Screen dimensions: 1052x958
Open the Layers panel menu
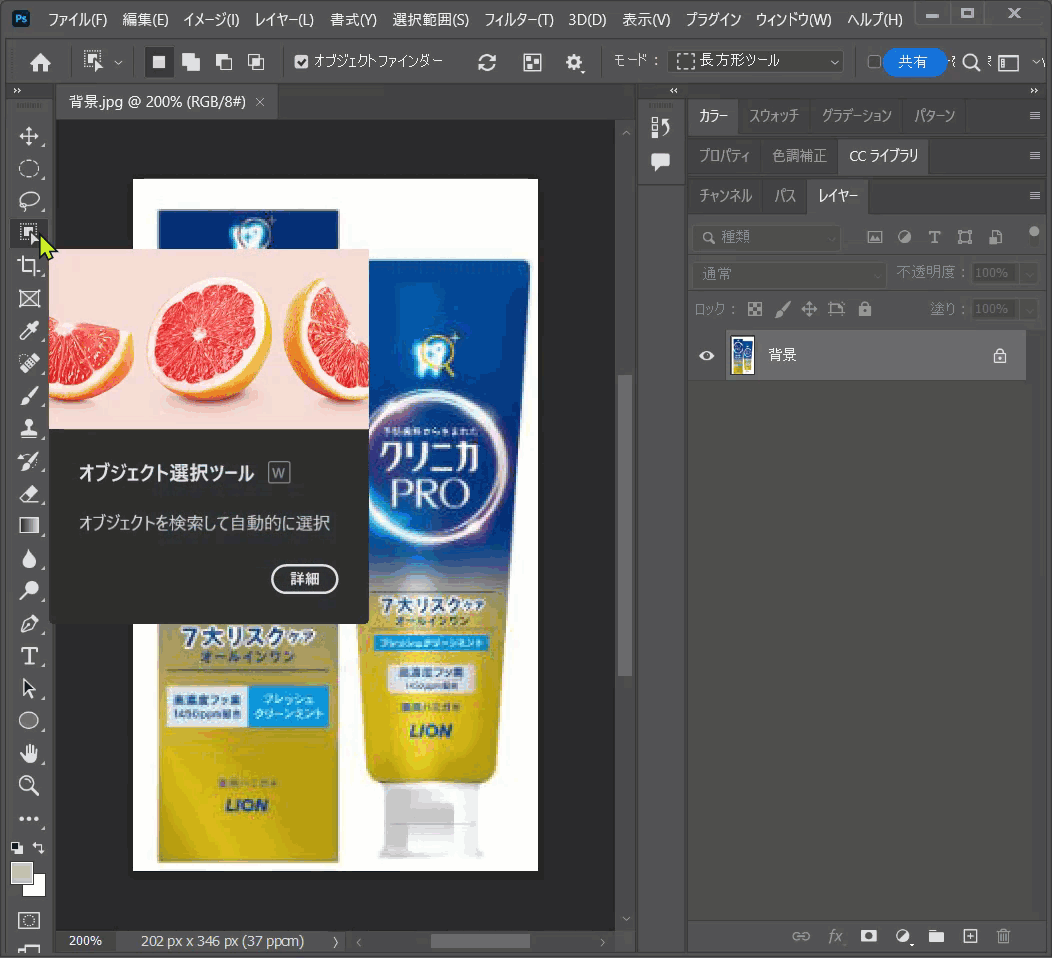(x=1035, y=195)
